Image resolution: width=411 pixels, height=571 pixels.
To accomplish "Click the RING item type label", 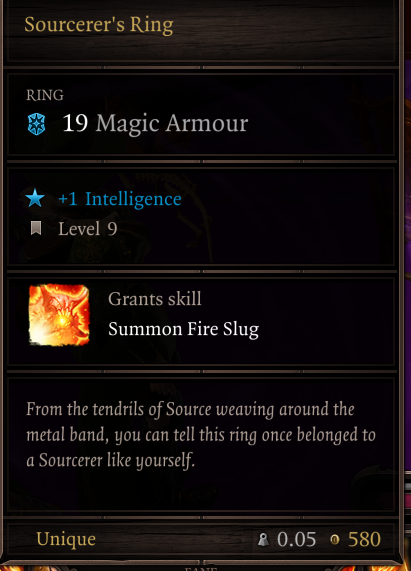I will click(45, 95).
